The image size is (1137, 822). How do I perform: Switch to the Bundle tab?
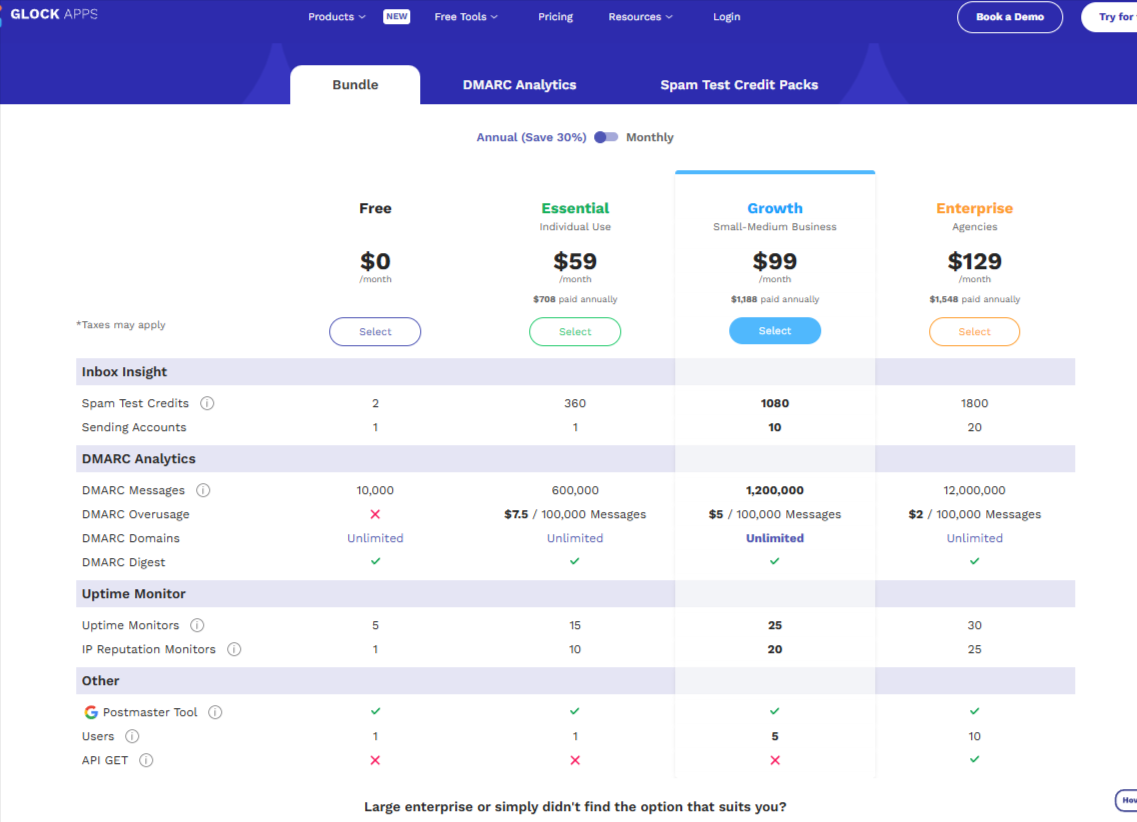355,85
